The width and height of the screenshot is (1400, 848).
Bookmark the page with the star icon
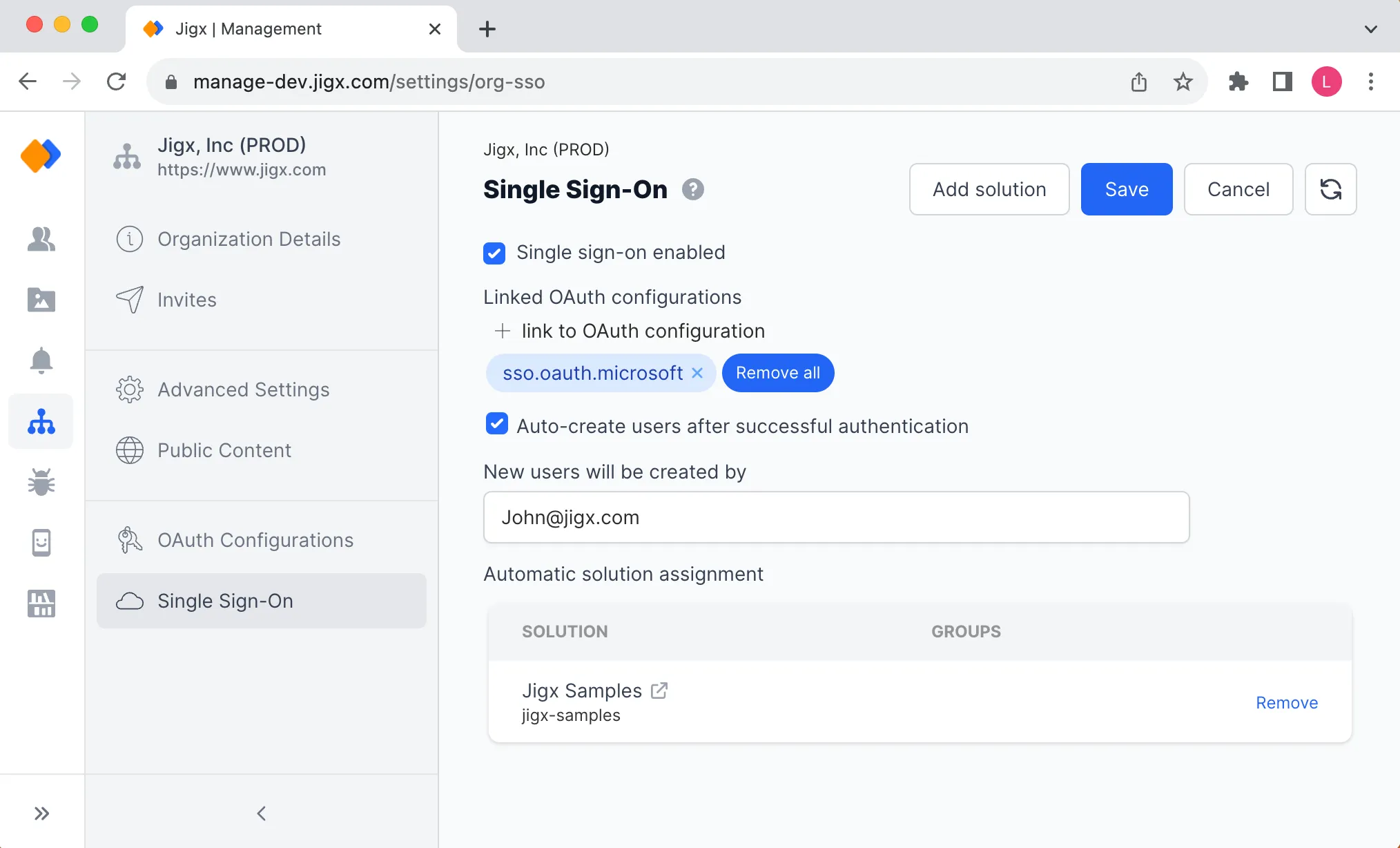[1183, 81]
